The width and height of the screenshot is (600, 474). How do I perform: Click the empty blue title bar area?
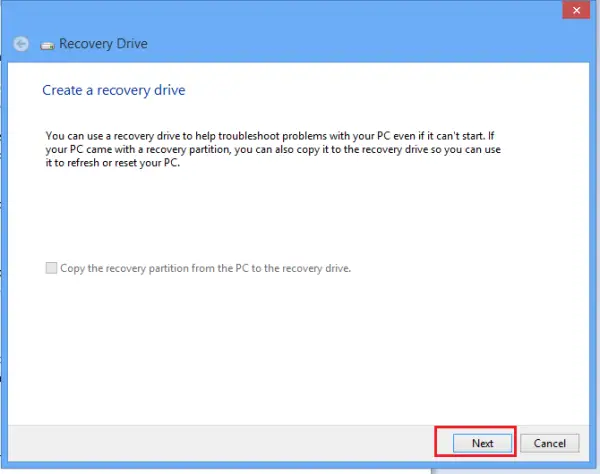344,31
